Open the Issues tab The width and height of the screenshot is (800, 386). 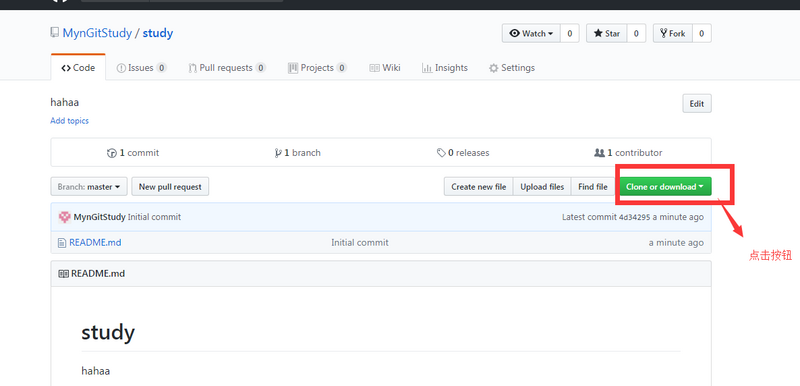click(x=141, y=68)
